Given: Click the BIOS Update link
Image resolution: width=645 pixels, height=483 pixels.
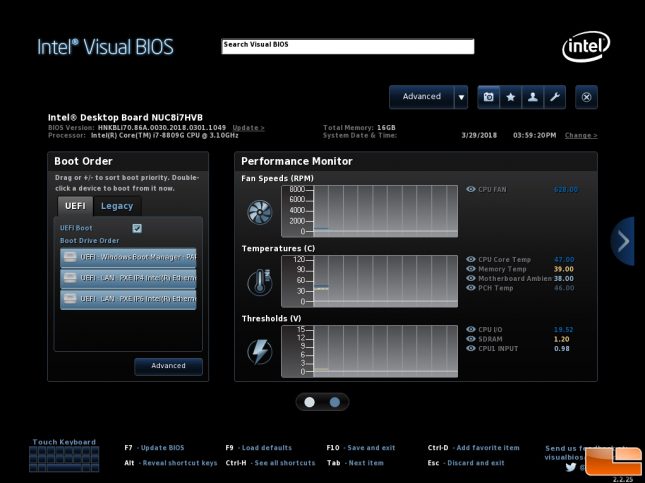Looking at the screenshot, I should [248, 128].
